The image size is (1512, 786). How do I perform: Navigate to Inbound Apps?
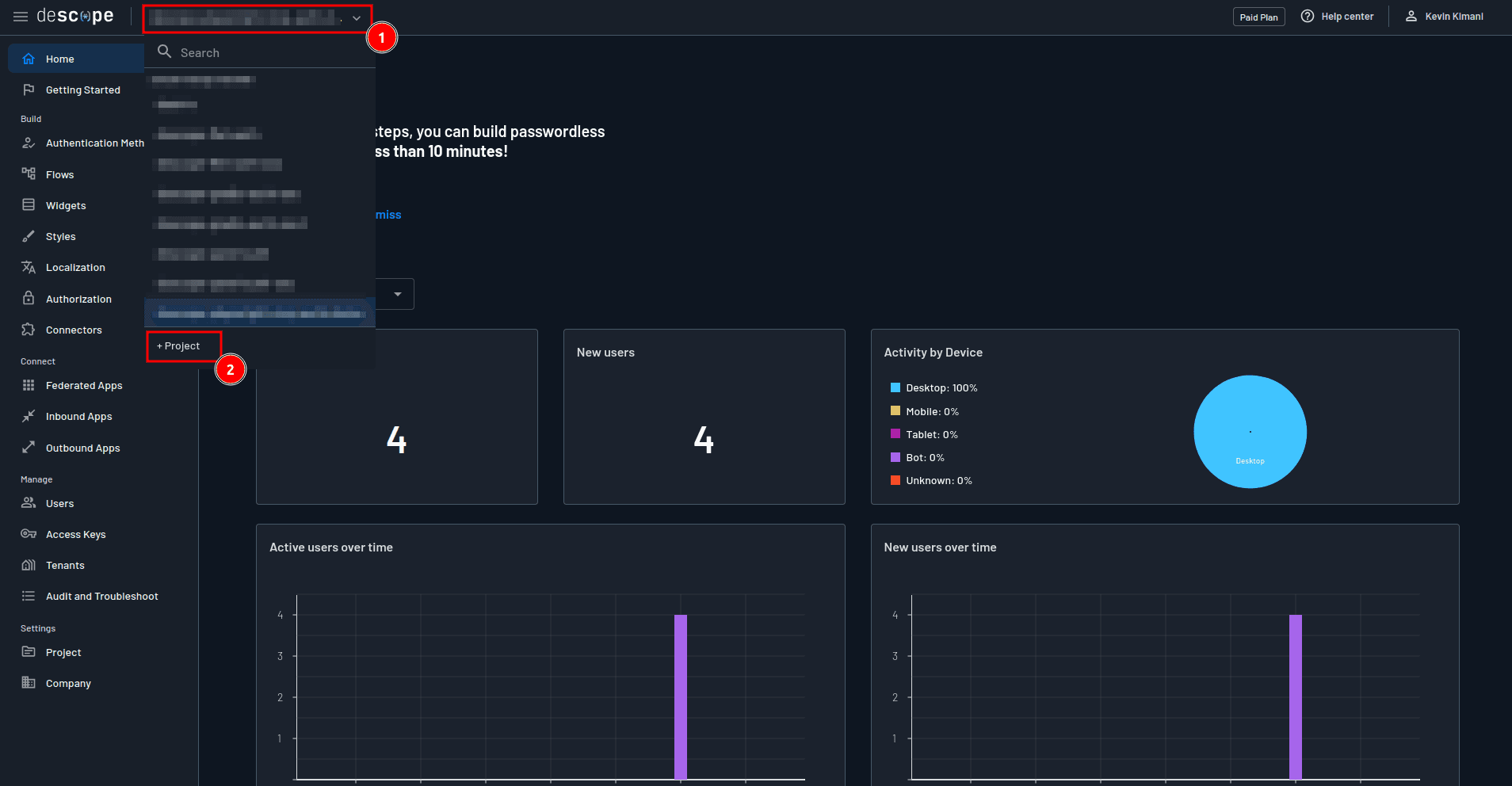(x=78, y=416)
